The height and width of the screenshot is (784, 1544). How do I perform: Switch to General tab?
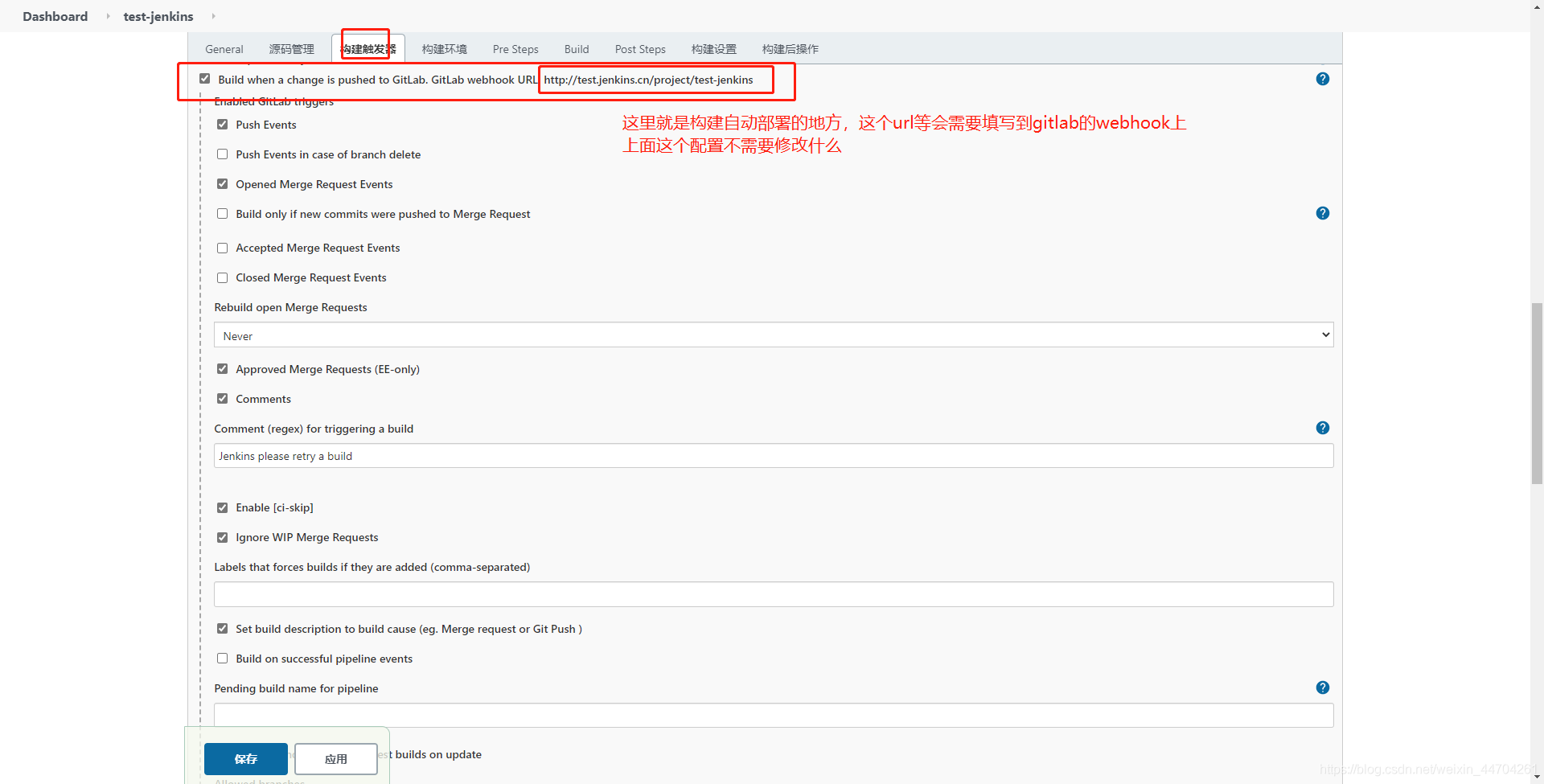(x=224, y=49)
